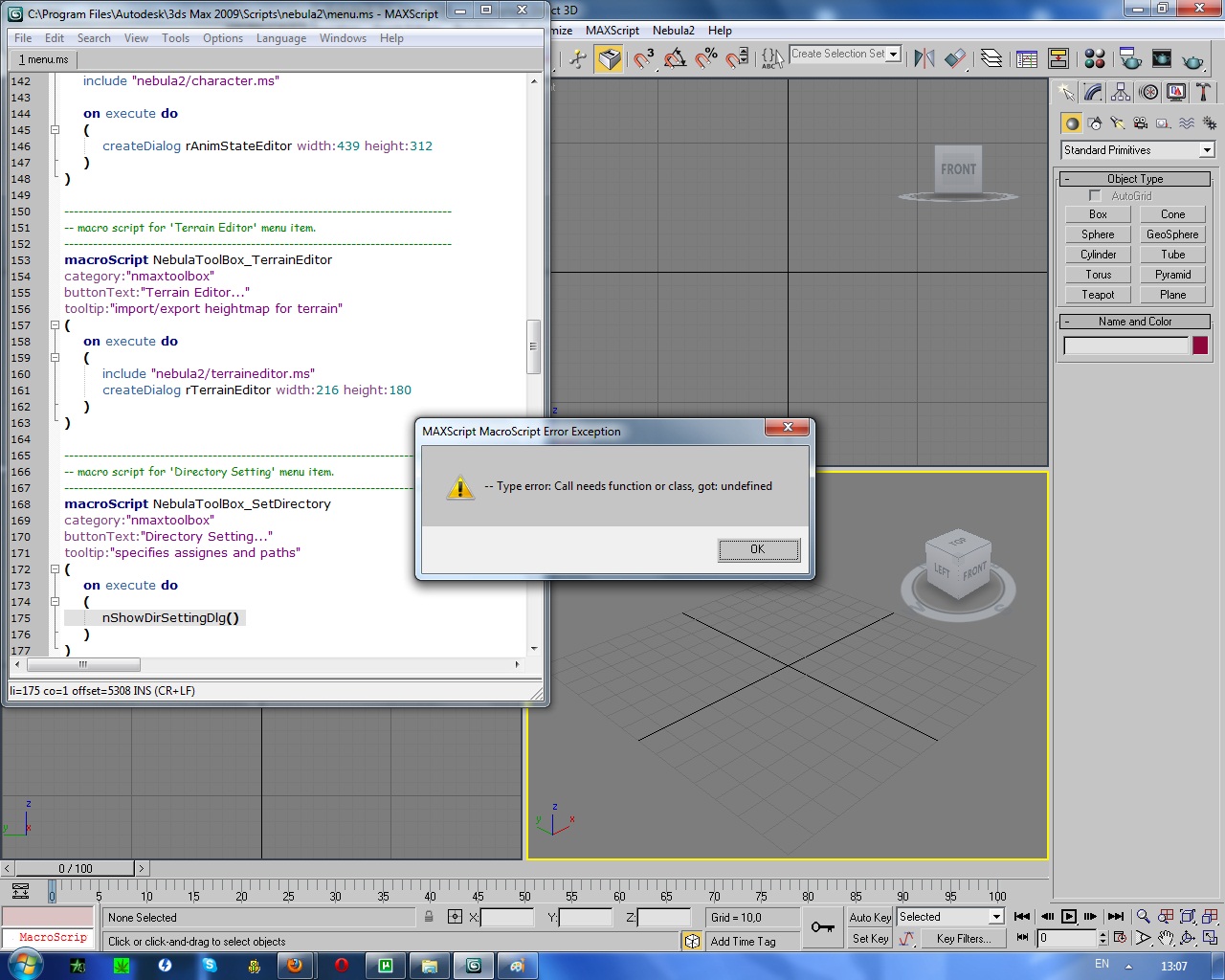Click the Mirror tool icon
The image size is (1225, 980).
coord(924,59)
